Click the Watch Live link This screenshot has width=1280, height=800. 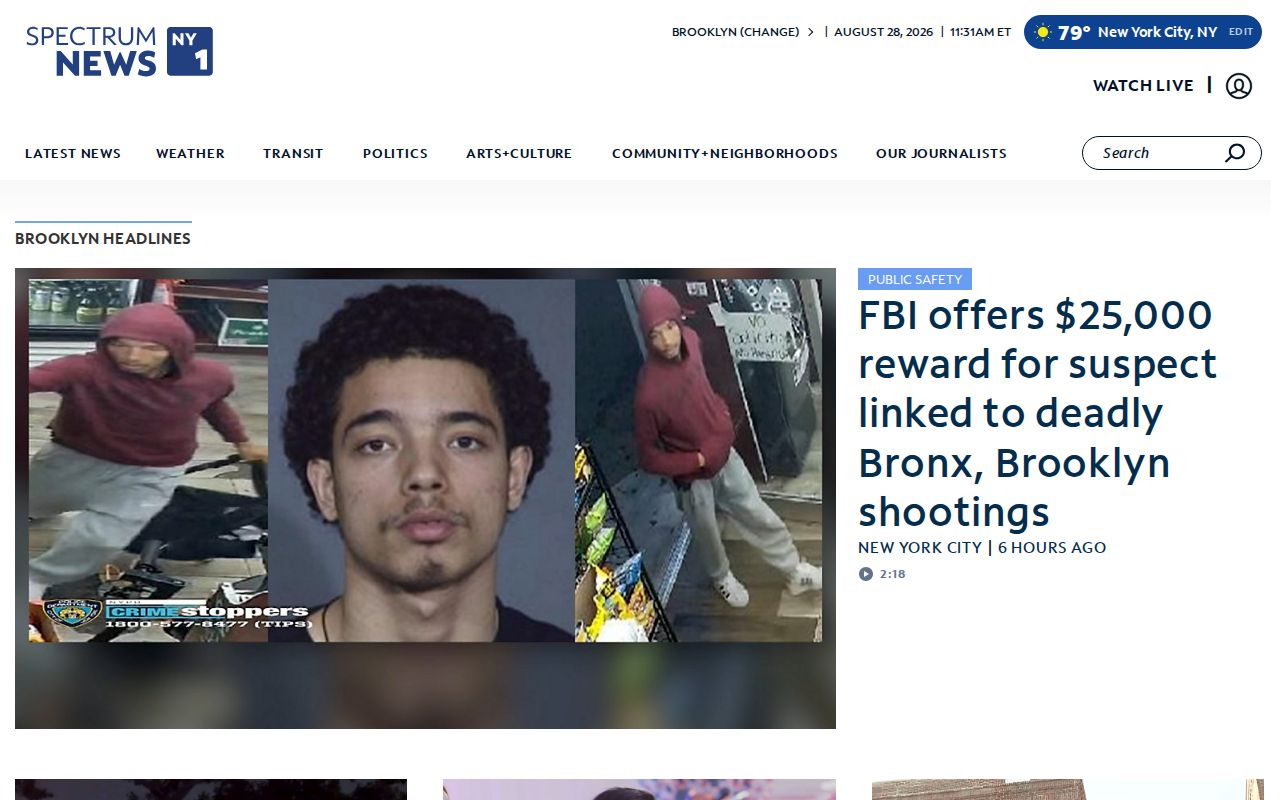click(1143, 86)
